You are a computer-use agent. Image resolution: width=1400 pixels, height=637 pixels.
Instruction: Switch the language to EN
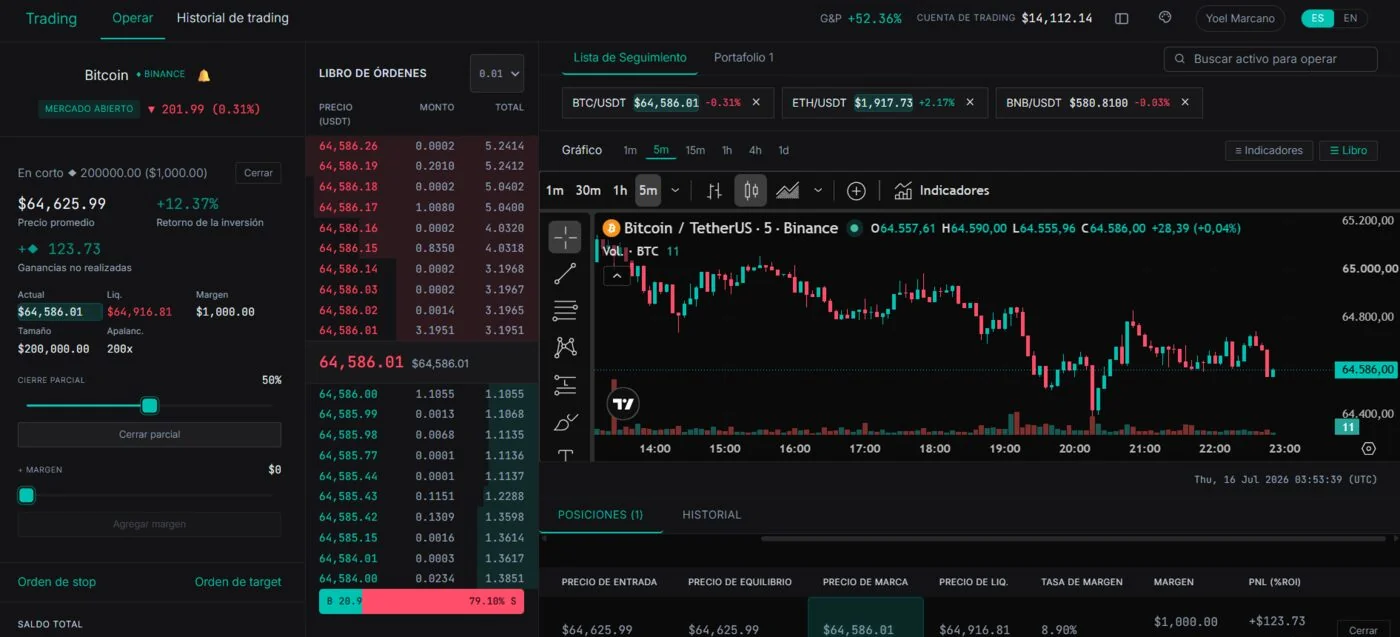click(x=1350, y=18)
